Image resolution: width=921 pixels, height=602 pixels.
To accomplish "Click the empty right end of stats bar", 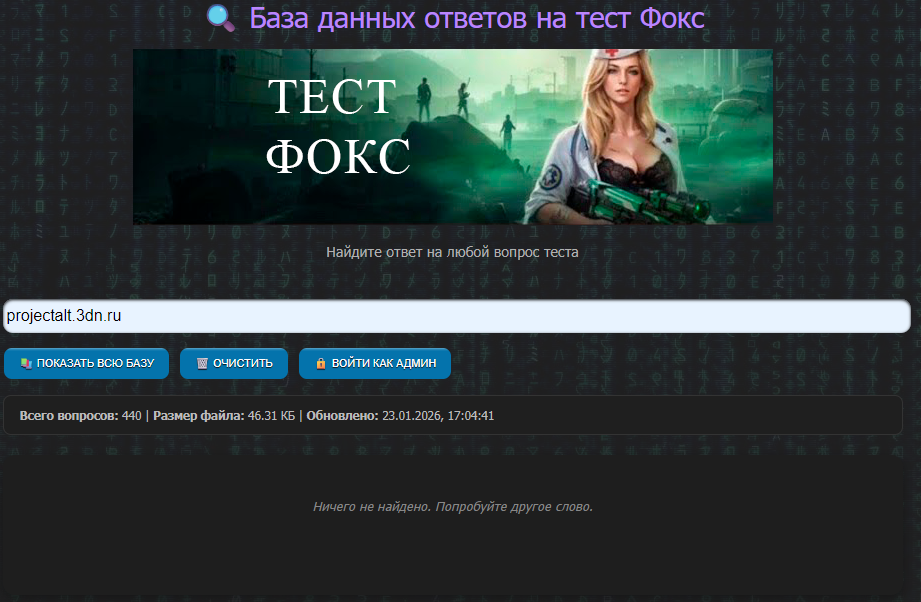I will coord(750,416).
